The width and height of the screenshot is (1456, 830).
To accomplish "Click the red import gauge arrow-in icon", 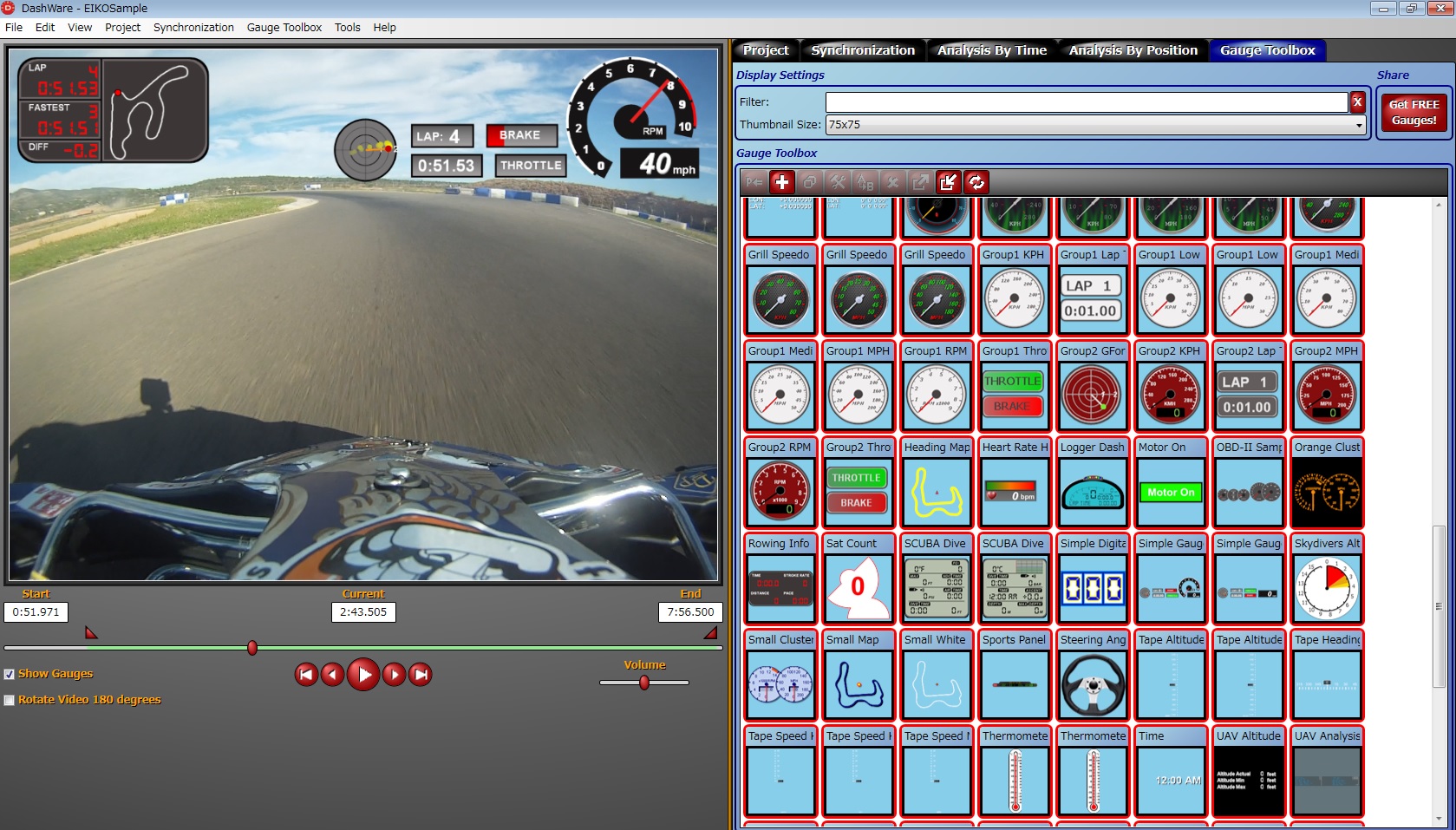I will pos(948,182).
